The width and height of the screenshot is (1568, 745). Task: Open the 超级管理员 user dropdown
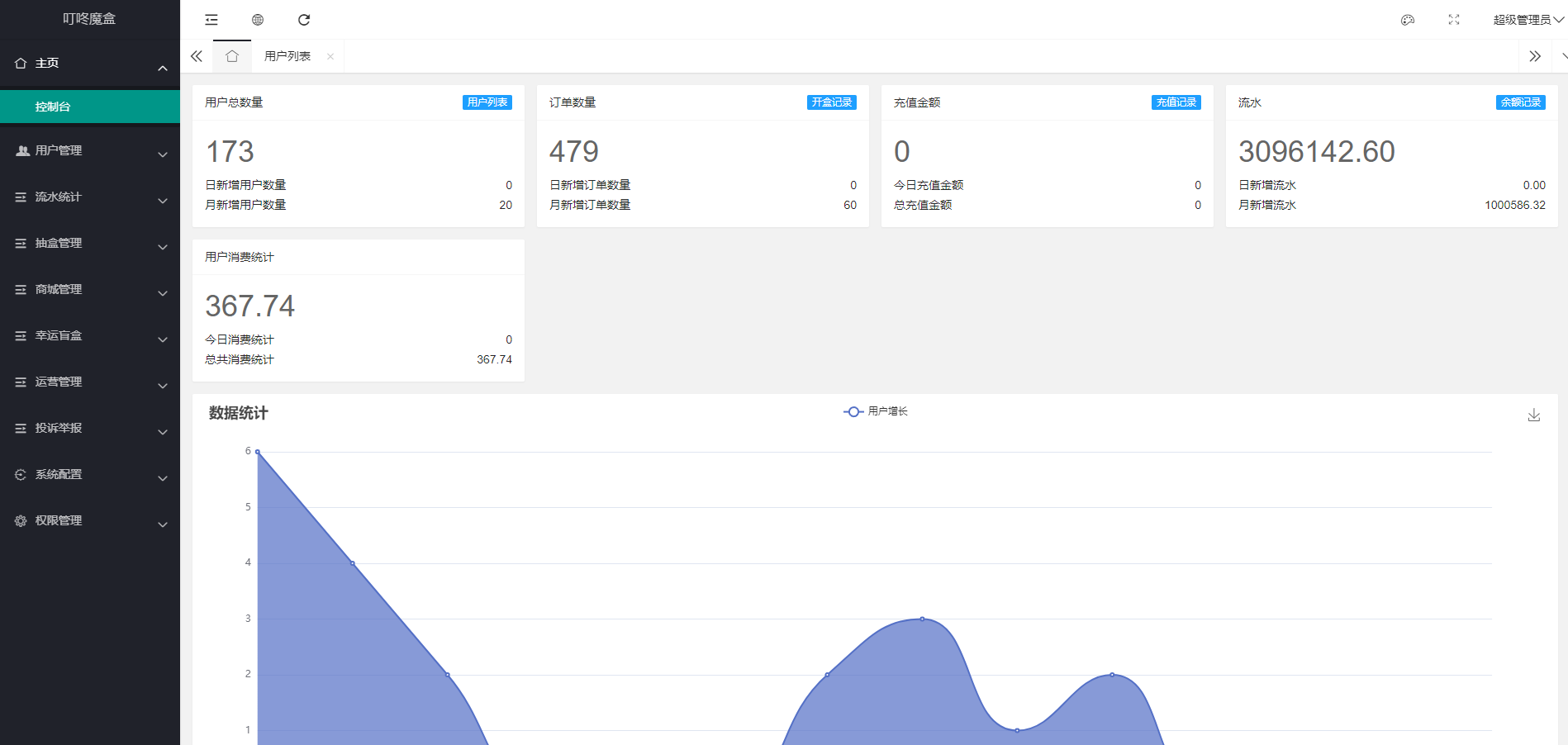(1527, 20)
